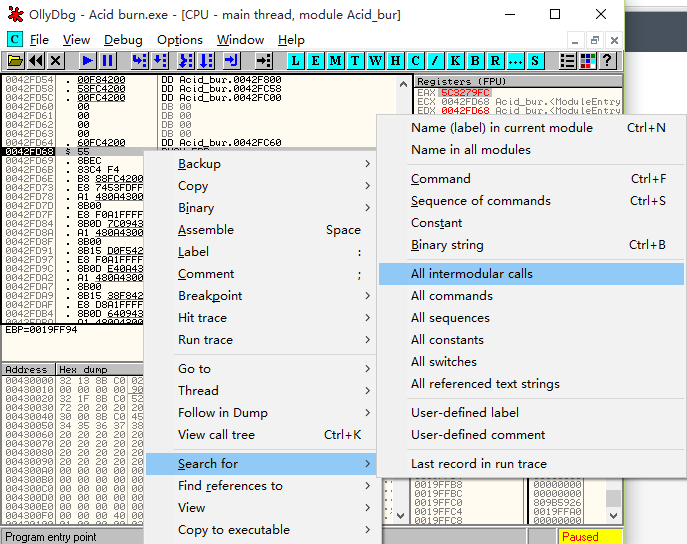Open the Help menu

click(x=291, y=40)
